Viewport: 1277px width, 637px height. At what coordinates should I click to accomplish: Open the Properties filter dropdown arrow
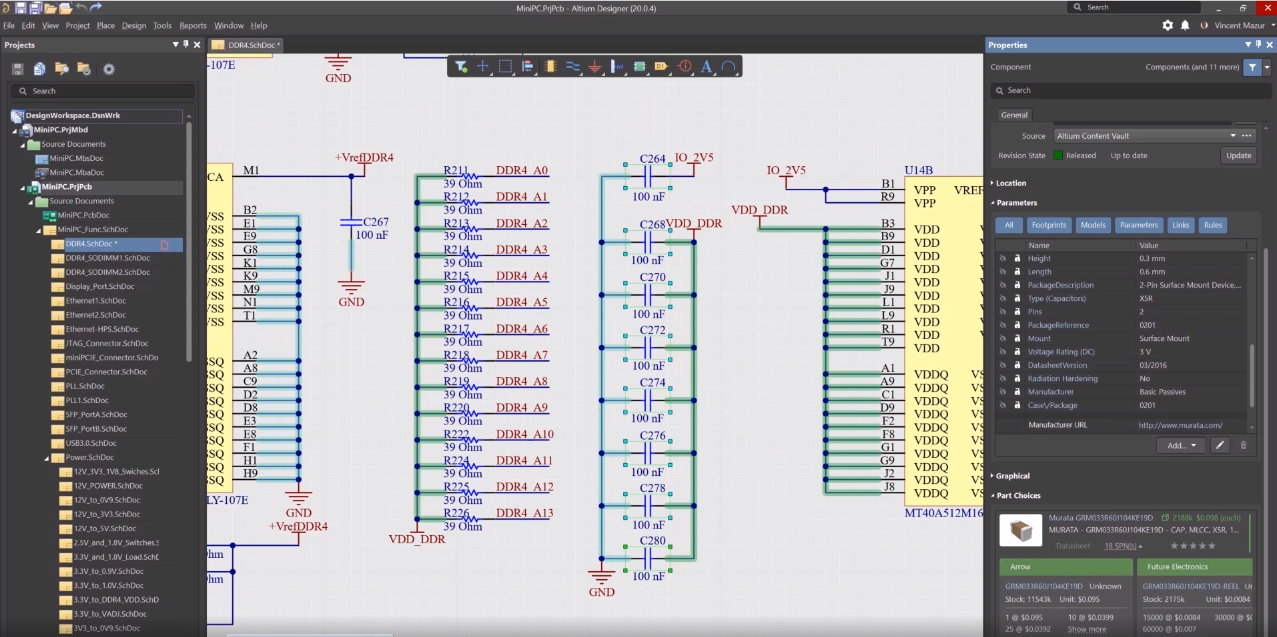tap(1267, 67)
